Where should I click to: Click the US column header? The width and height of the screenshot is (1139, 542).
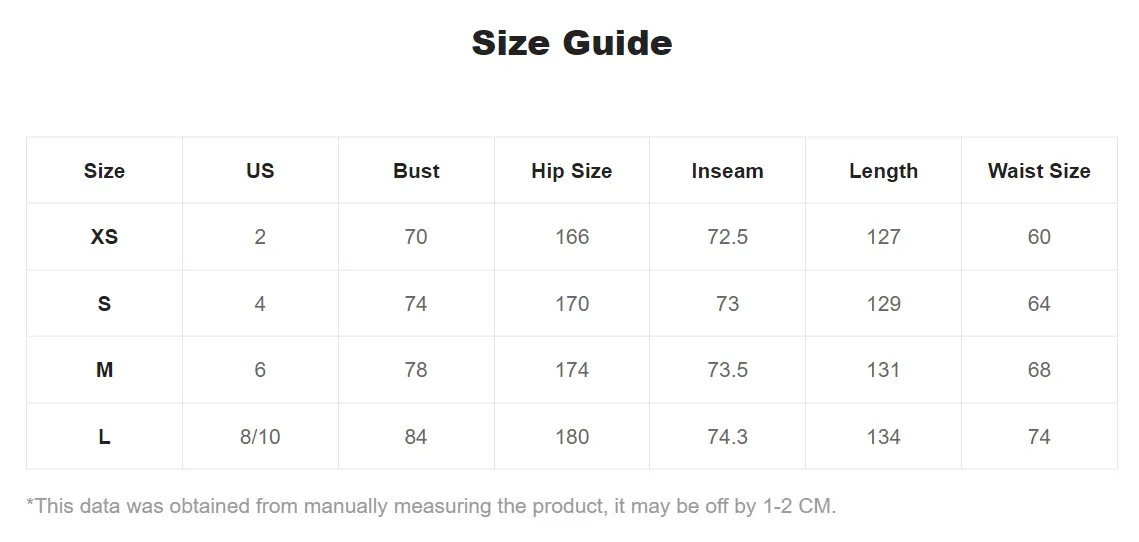pyautogui.click(x=260, y=171)
